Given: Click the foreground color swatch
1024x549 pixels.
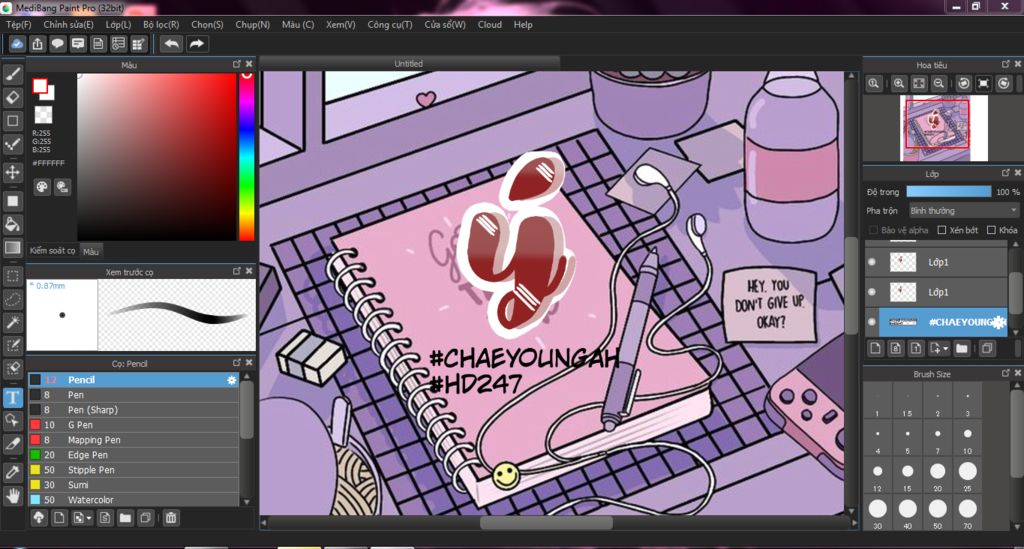Looking at the screenshot, I should [x=40, y=86].
